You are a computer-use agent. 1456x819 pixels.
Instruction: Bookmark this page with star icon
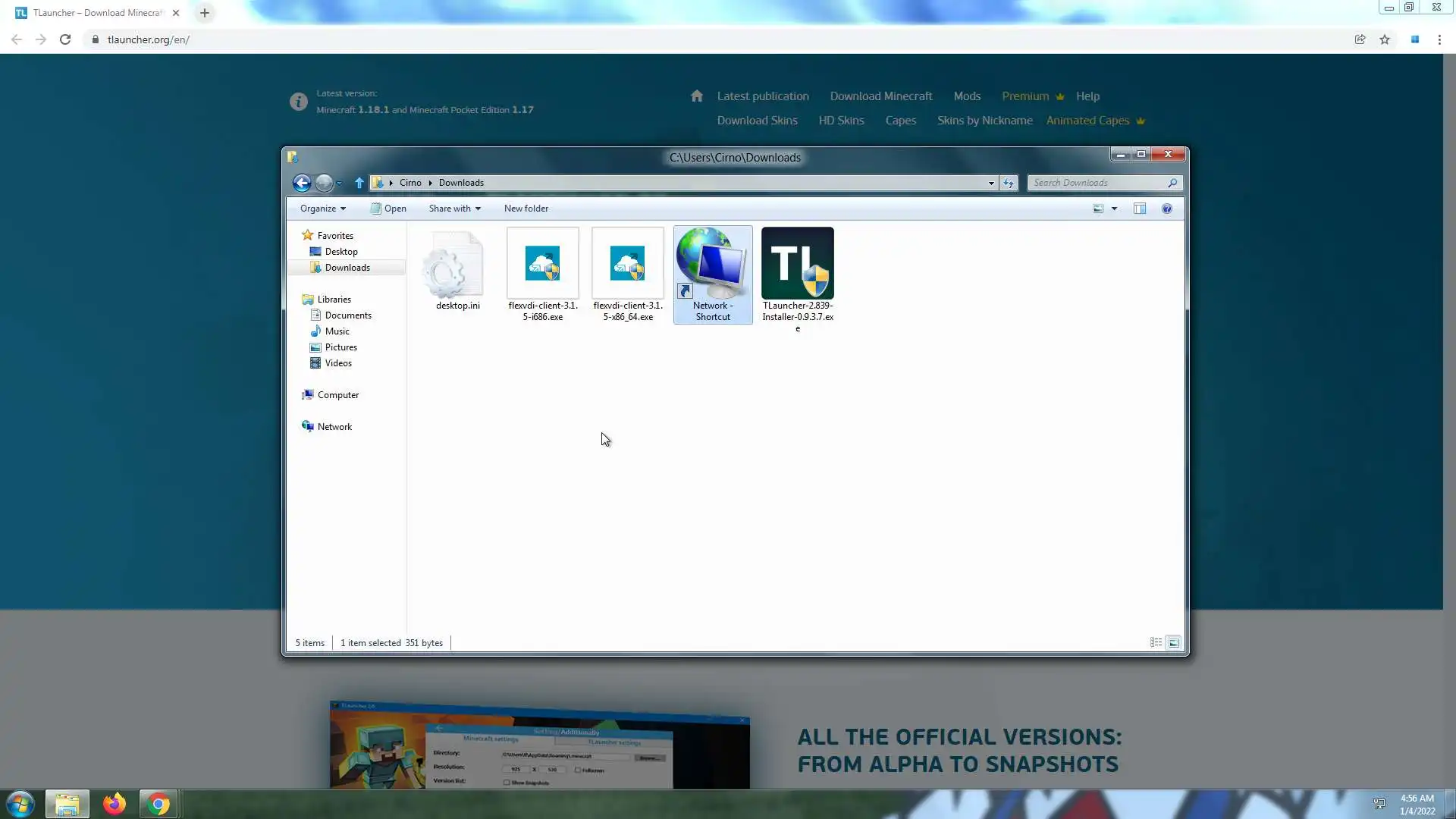tap(1385, 39)
